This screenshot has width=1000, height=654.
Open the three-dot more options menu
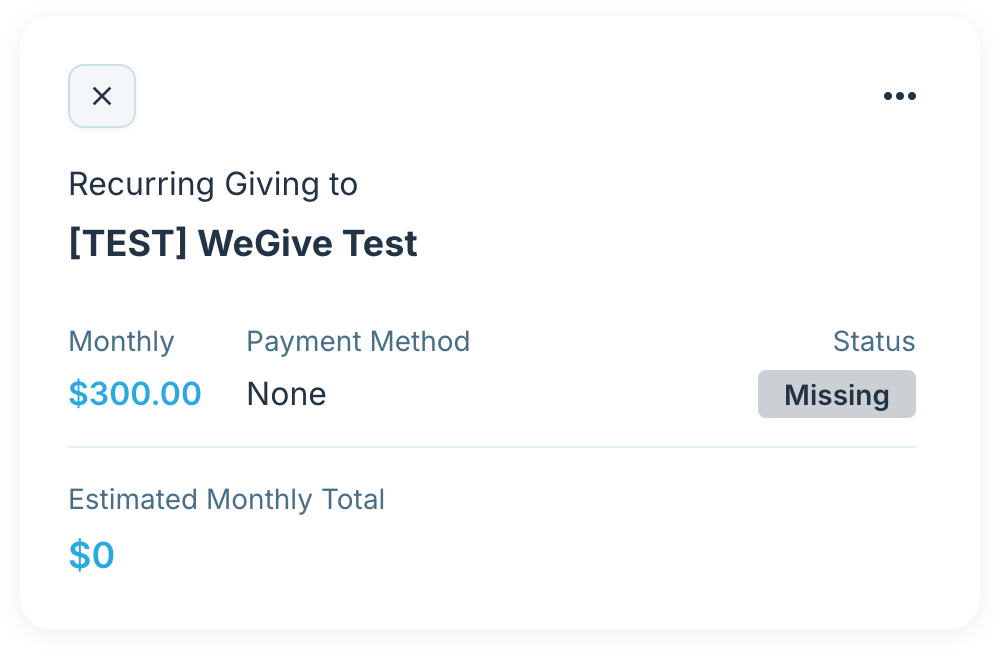899,96
